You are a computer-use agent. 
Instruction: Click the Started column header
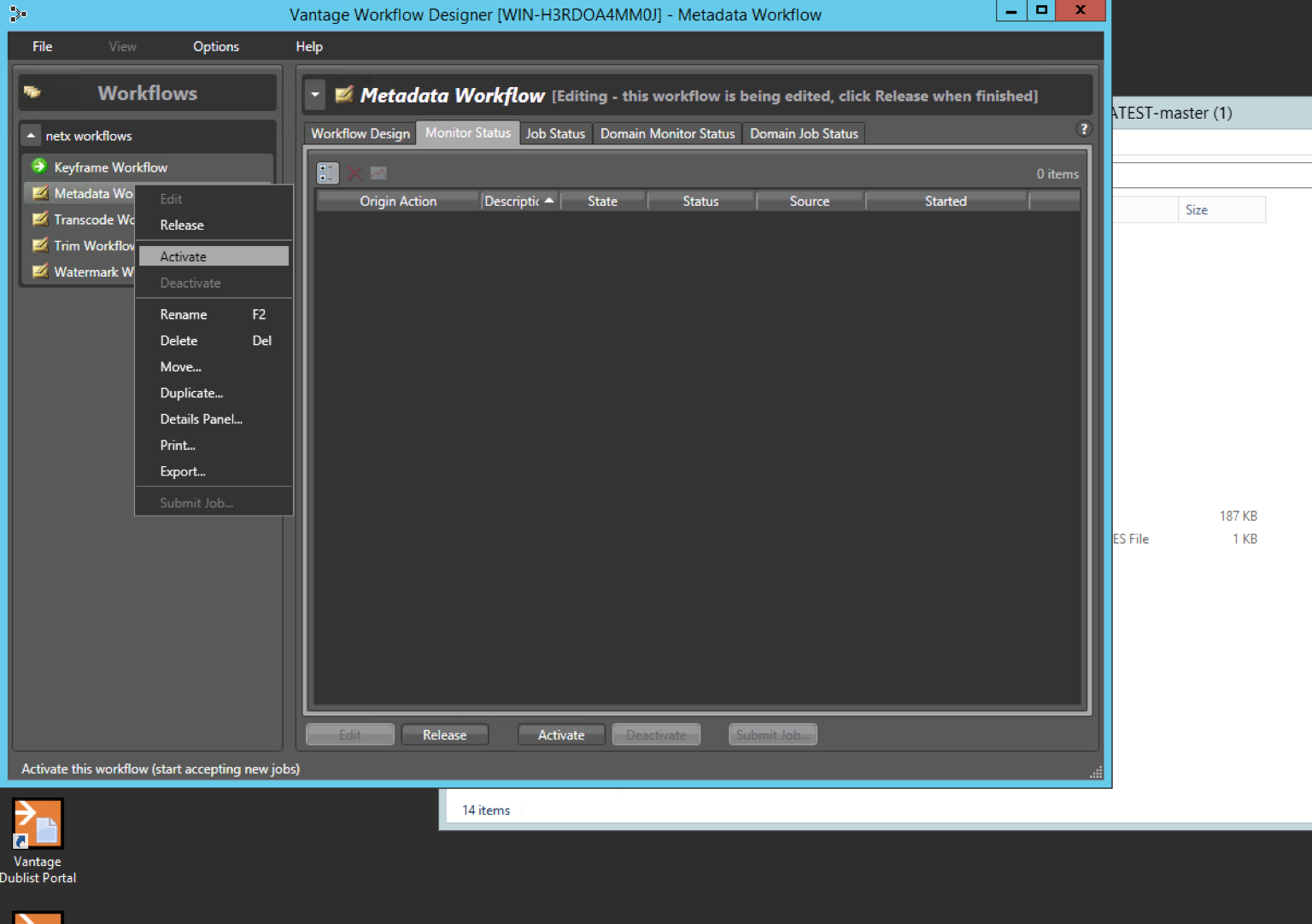[946, 201]
